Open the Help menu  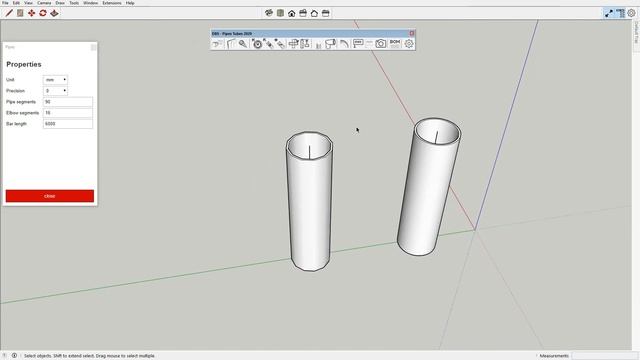(130, 3)
